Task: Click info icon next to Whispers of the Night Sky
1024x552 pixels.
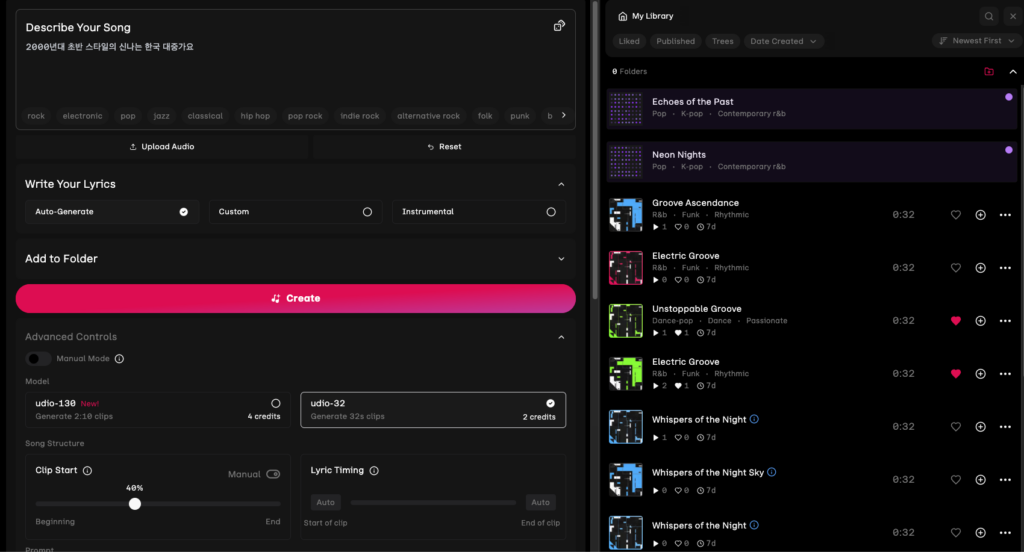Action: tap(771, 472)
